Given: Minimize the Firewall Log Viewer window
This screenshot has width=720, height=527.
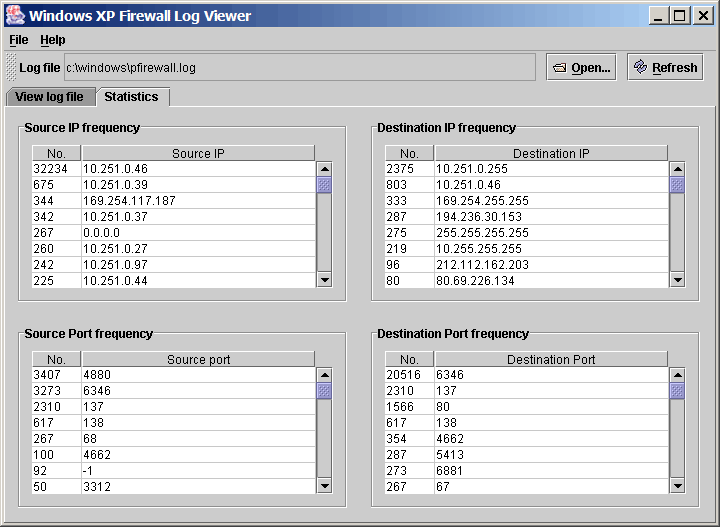Looking at the screenshot, I should (x=658, y=16).
